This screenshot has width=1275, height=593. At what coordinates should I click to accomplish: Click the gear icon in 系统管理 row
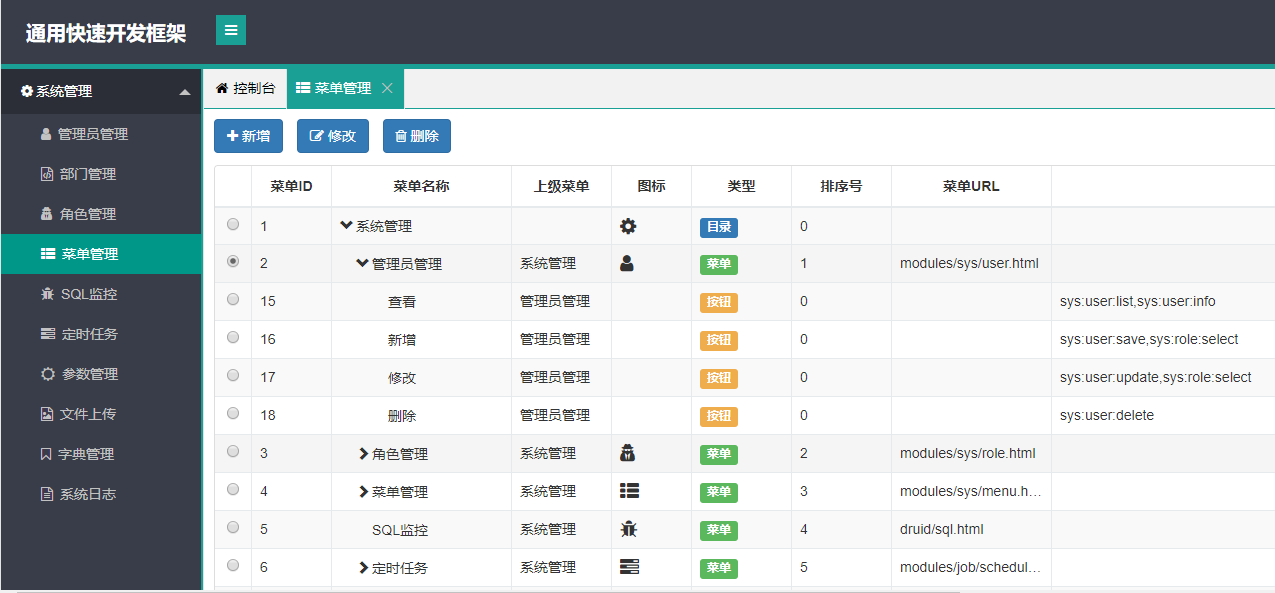628,227
